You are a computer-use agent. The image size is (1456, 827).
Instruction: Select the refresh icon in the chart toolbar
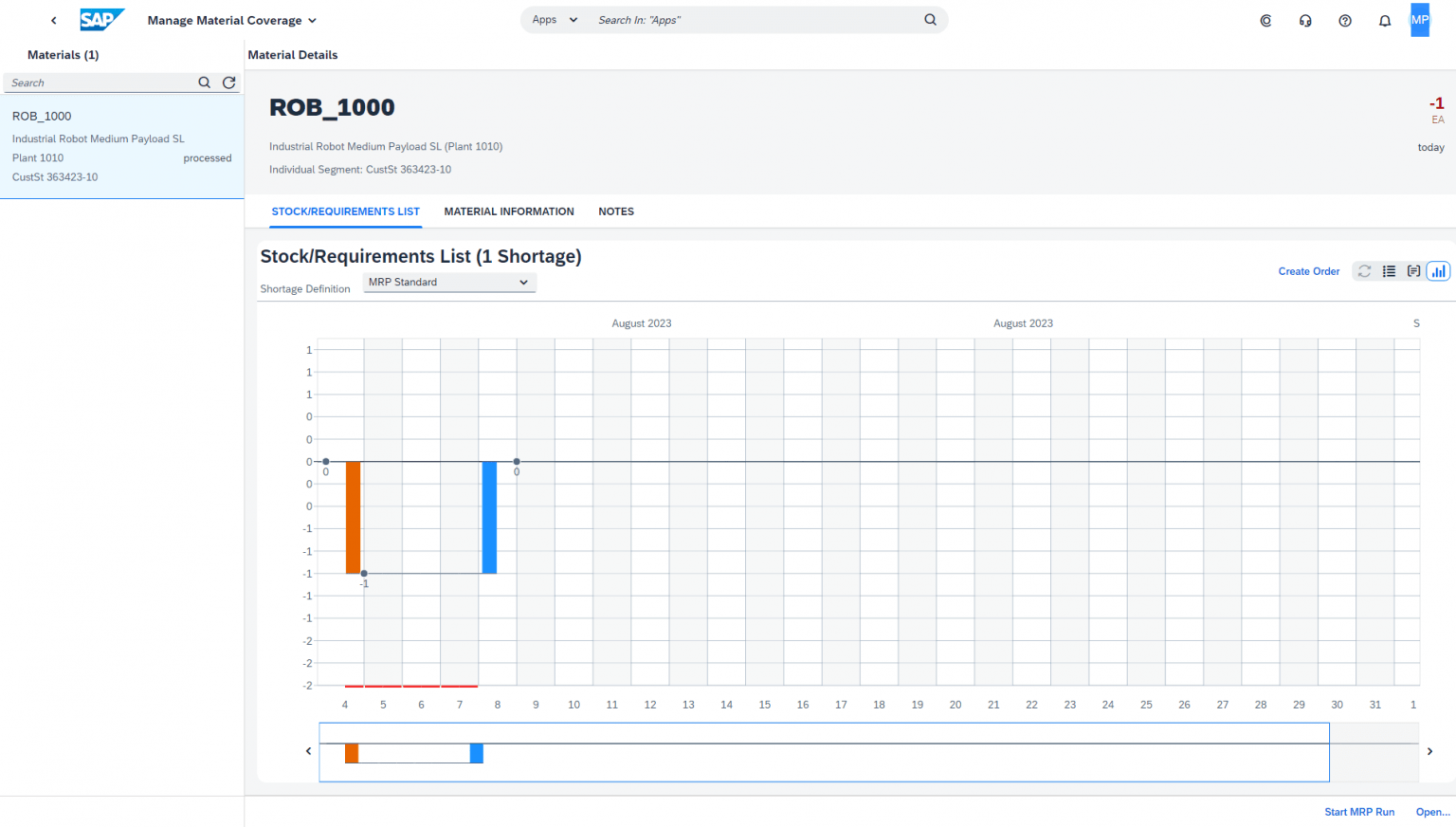coord(1364,270)
